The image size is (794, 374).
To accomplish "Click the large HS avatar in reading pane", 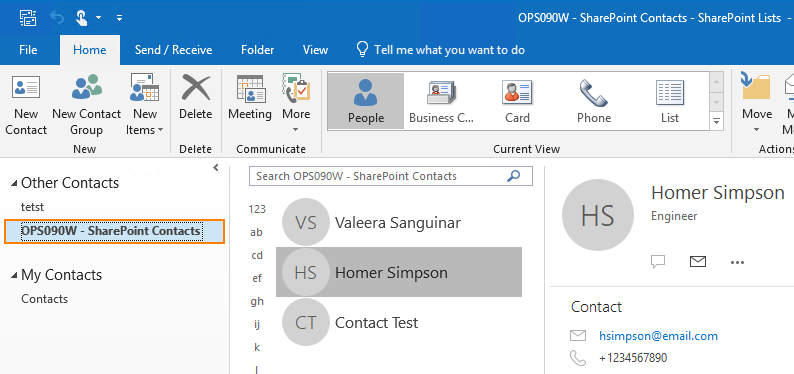I will [x=598, y=215].
